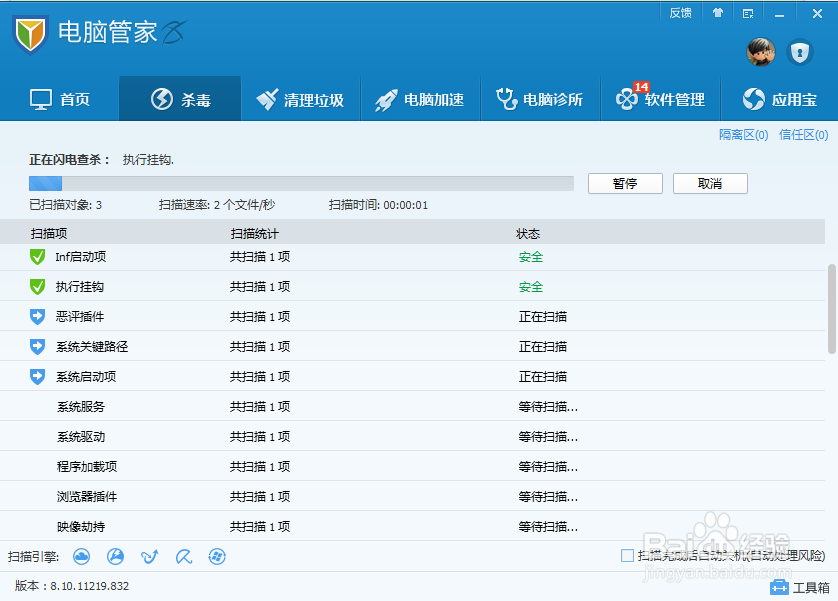Click the 扫描统计 column header
Image resolution: width=838 pixels, height=601 pixels.
coord(254,233)
